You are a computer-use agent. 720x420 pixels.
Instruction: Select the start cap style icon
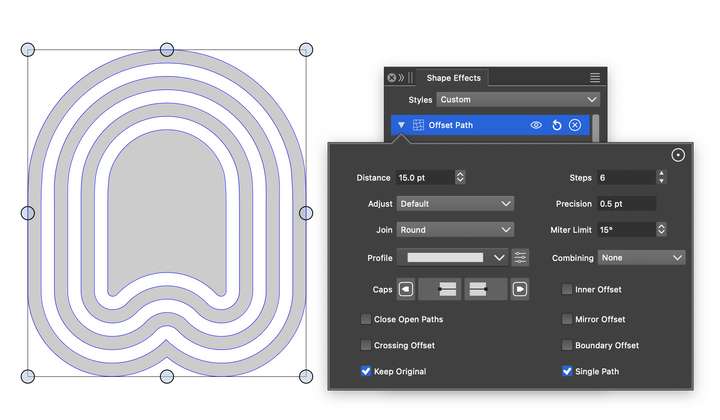[406, 289]
